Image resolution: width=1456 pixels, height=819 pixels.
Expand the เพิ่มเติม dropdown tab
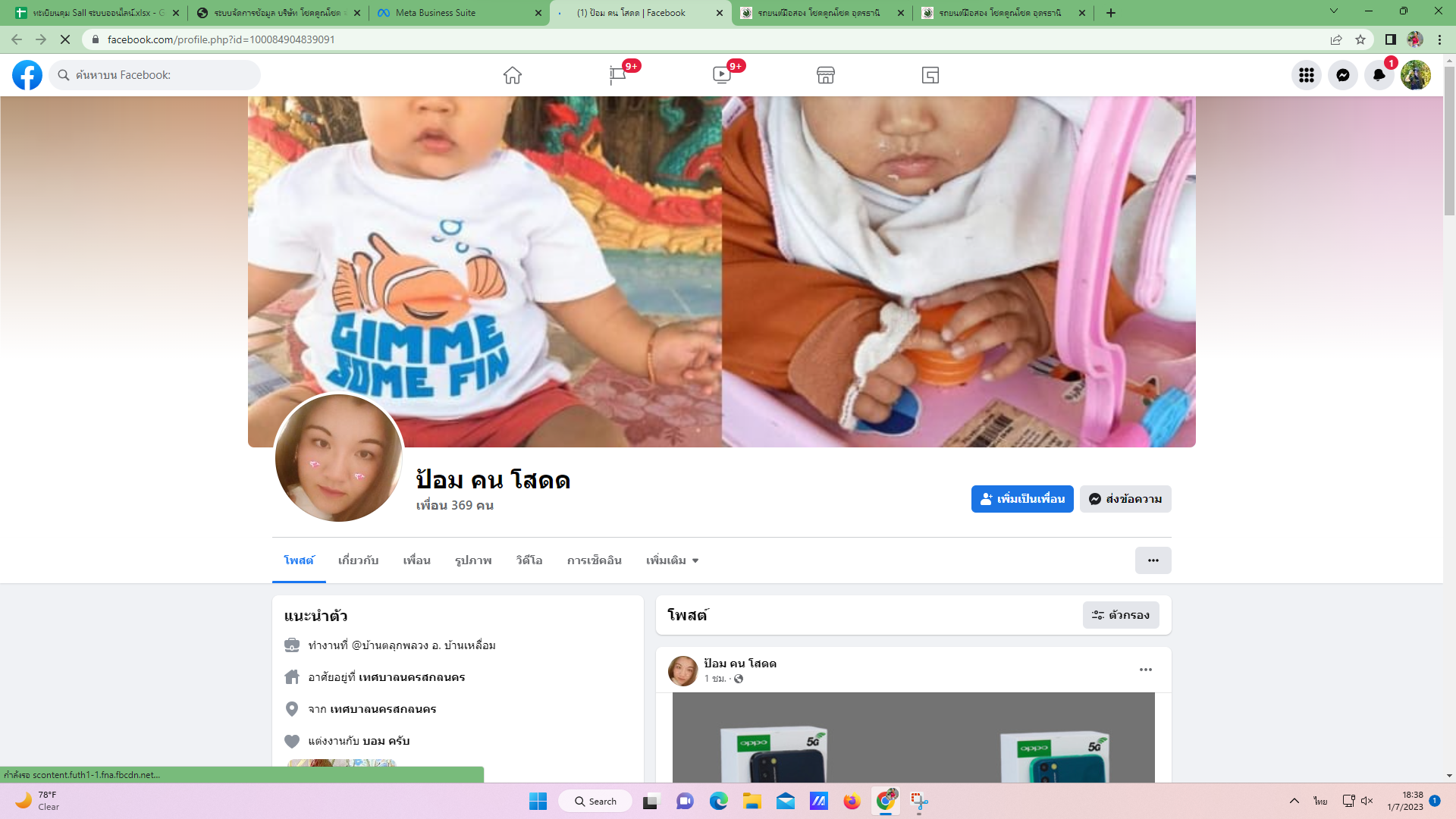pyautogui.click(x=672, y=560)
